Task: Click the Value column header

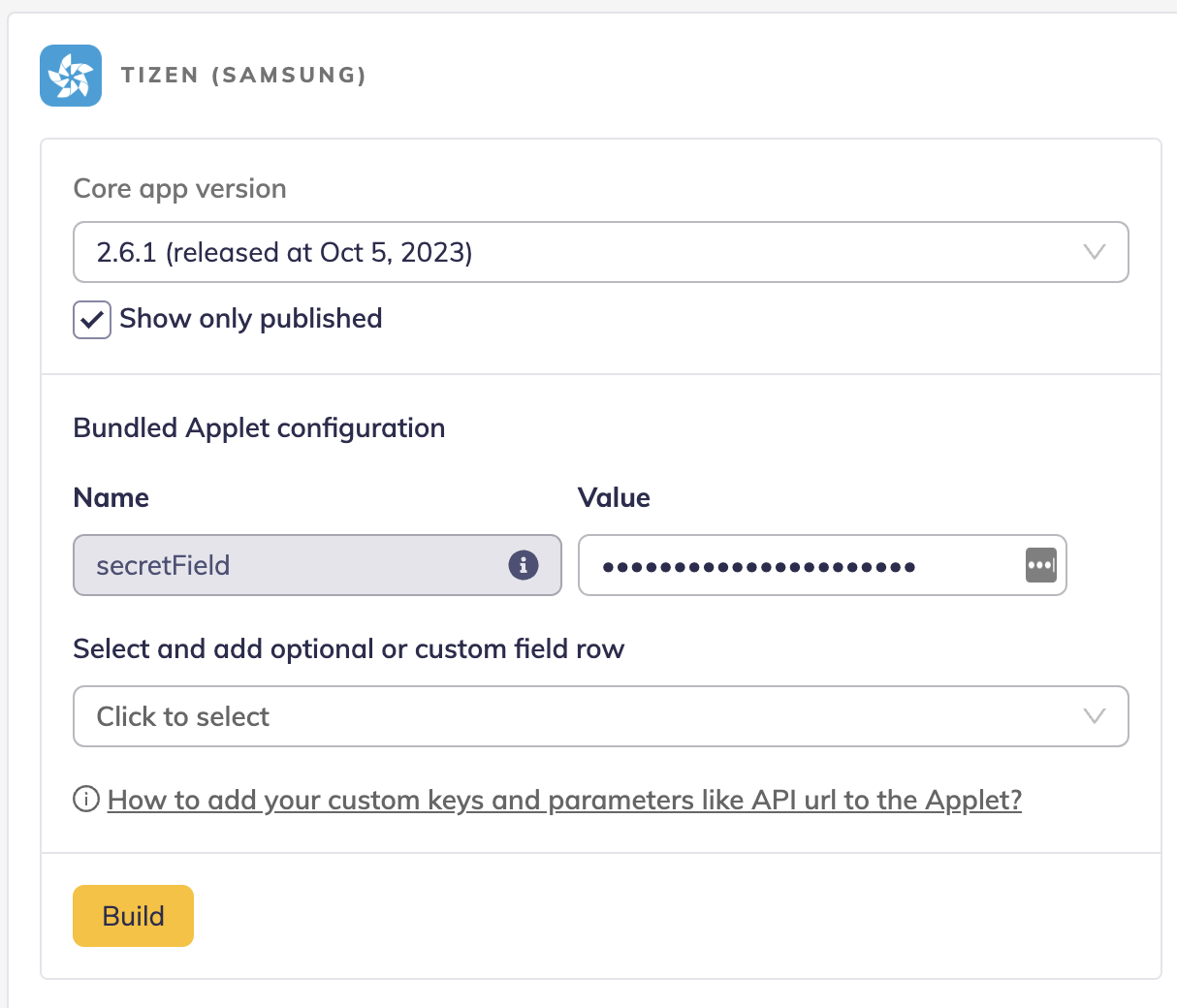Action: [x=614, y=498]
